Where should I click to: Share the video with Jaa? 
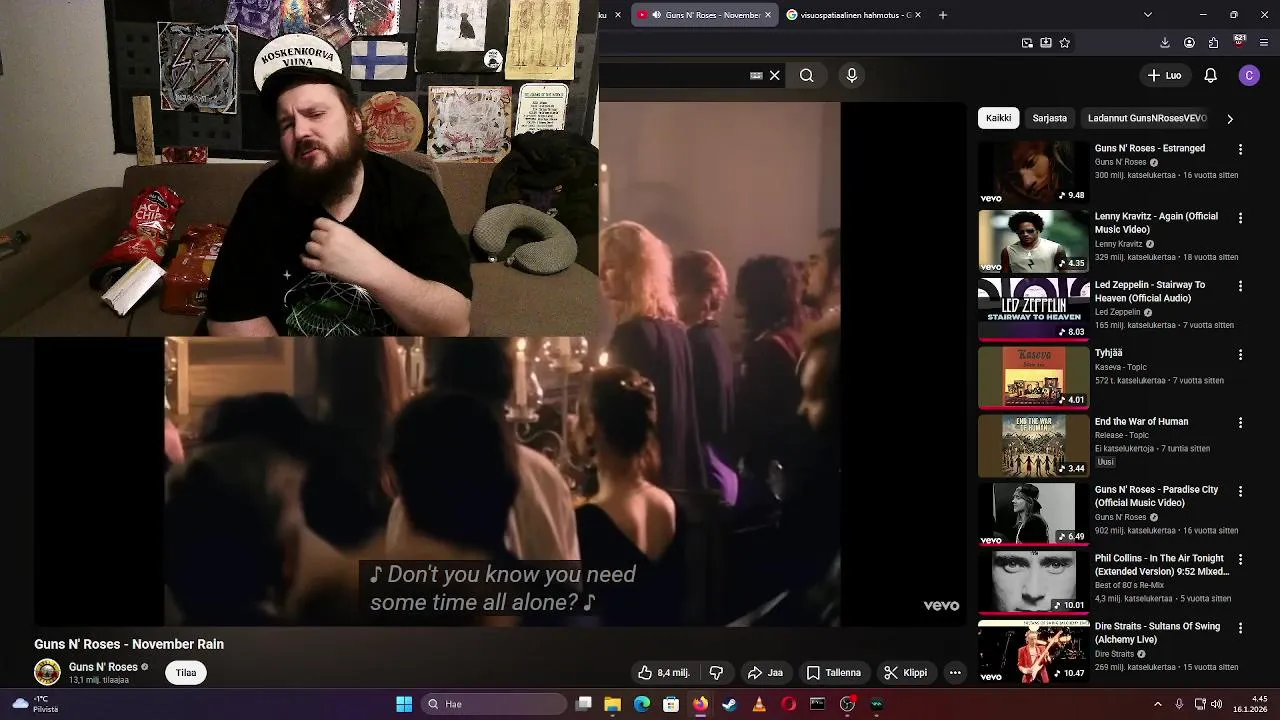coord(765,673)
